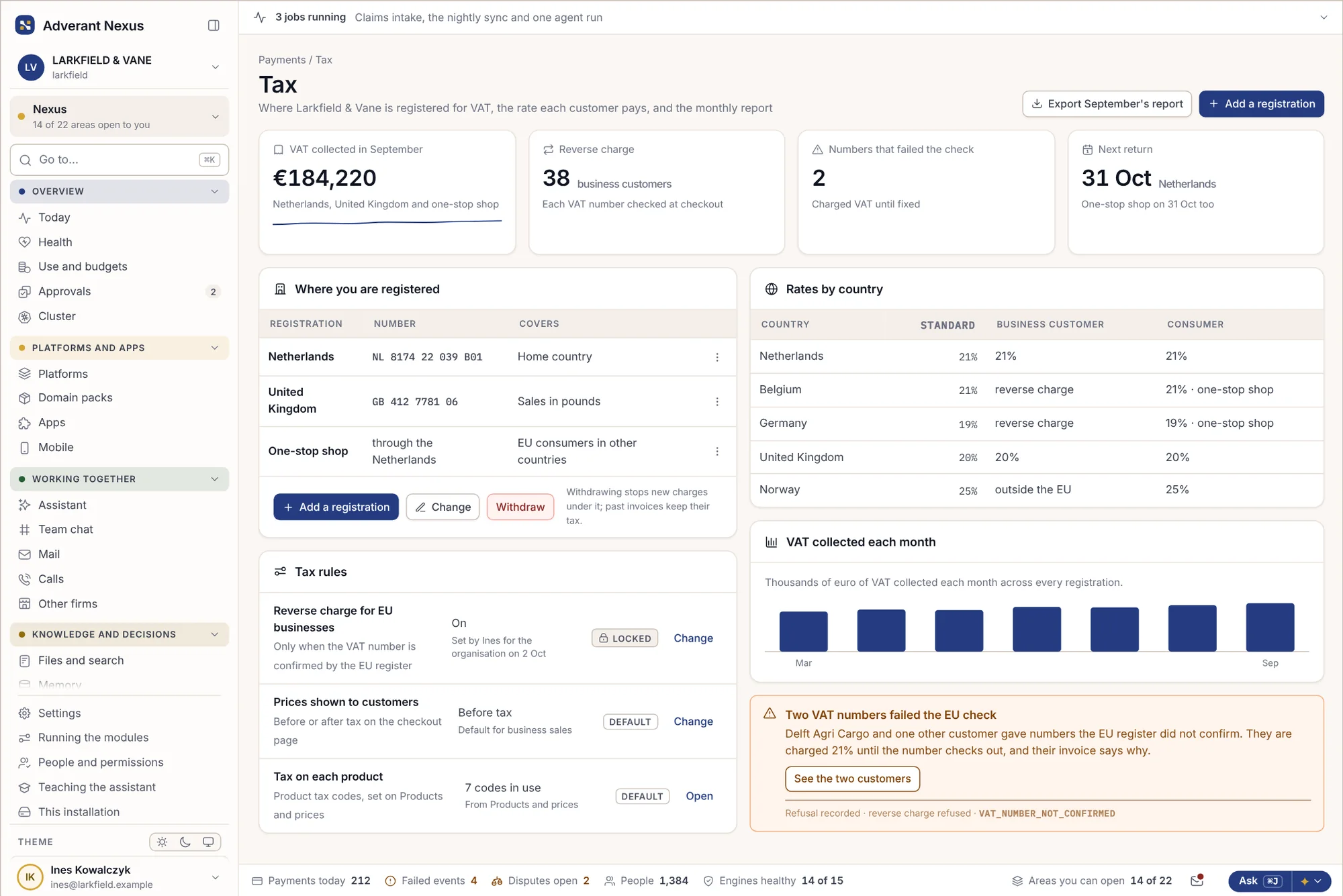This screenshot has width=1343, height=896.
Task: Click the Engines healthy shield icon
Action: point(708,881)
